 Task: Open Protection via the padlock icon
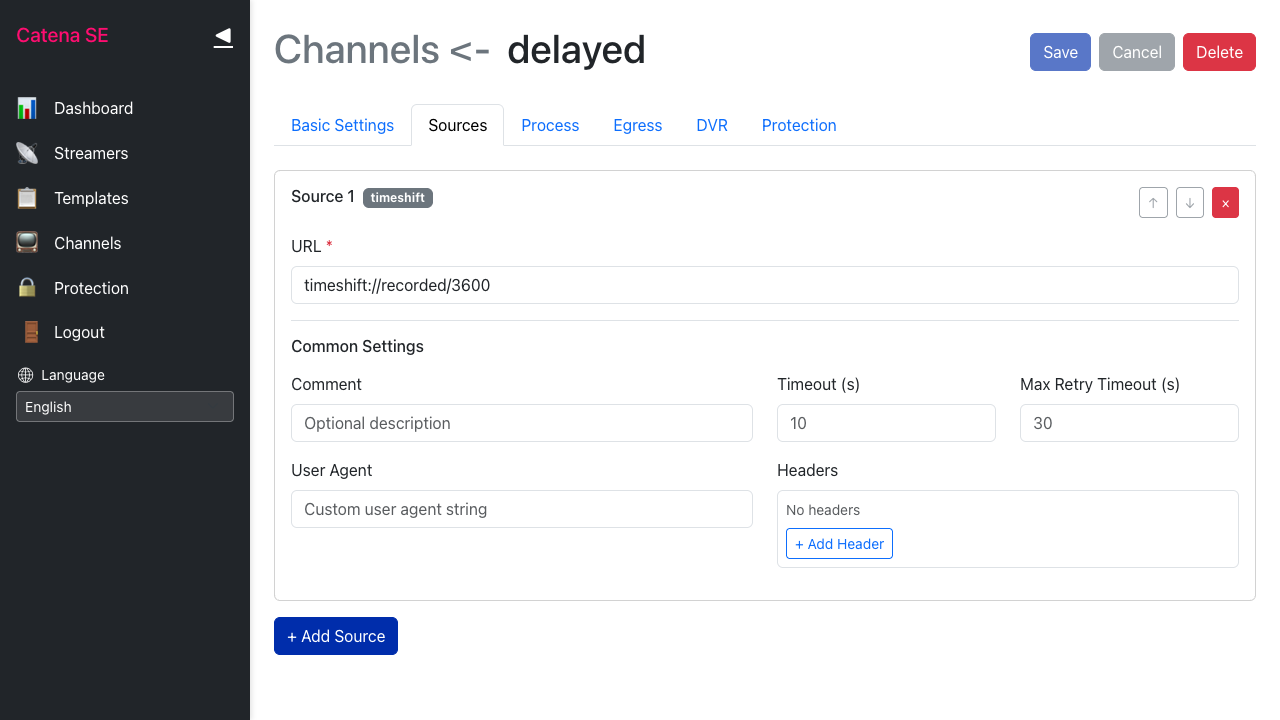(26, 288)
